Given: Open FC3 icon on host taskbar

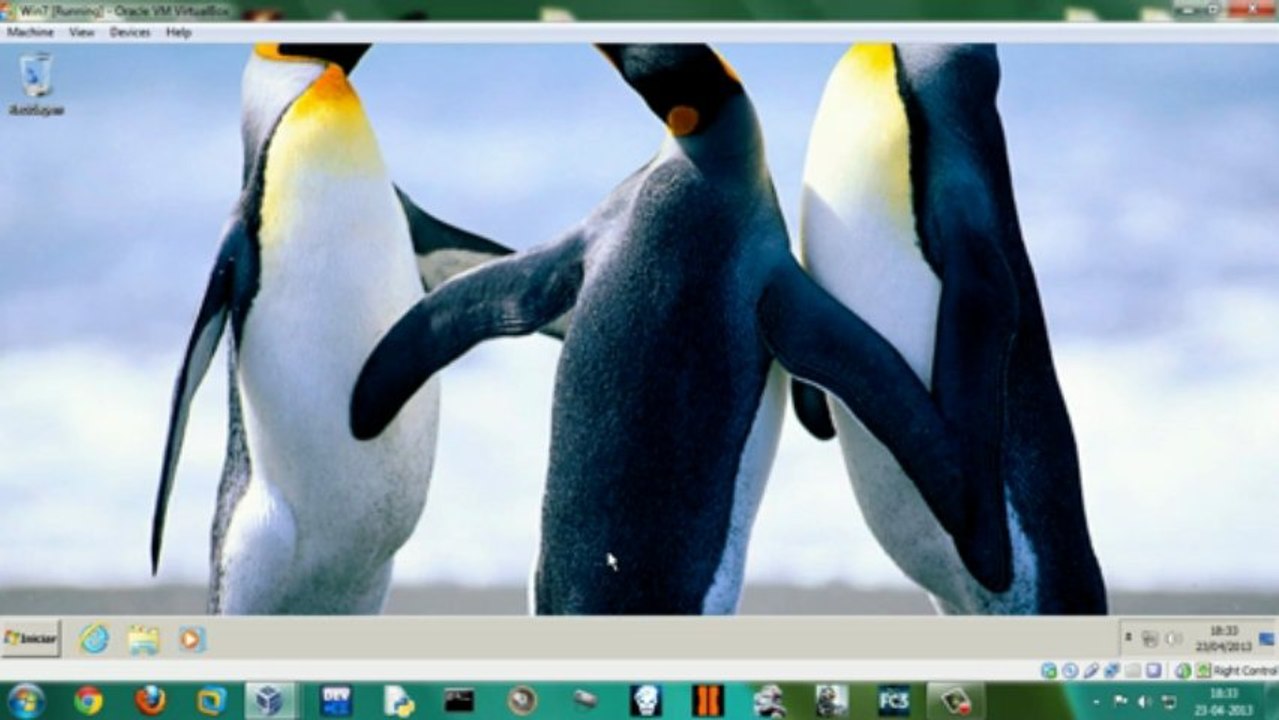Looking at the screenshot, I should (893, 701).
